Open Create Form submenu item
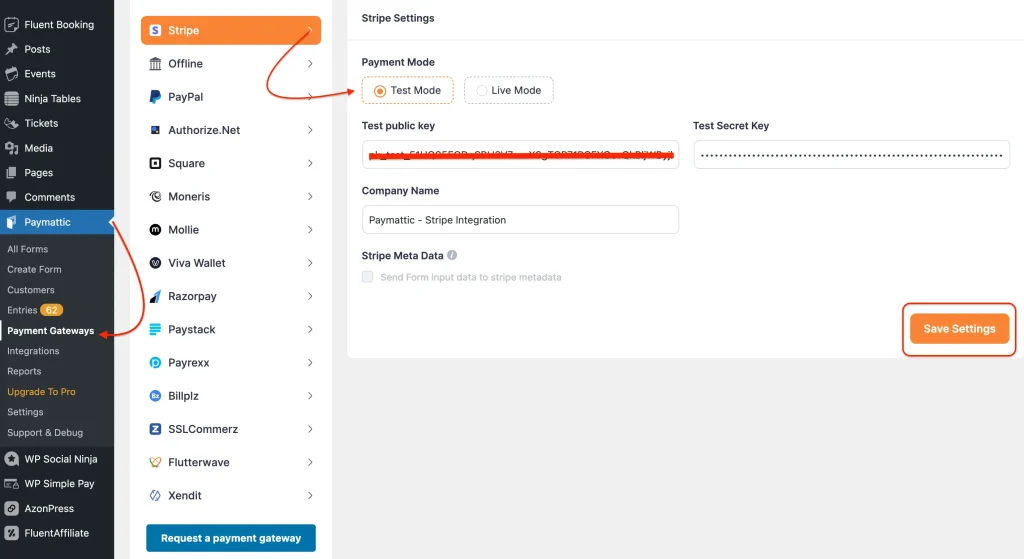1024x559 pixels. tap(34, 269)
